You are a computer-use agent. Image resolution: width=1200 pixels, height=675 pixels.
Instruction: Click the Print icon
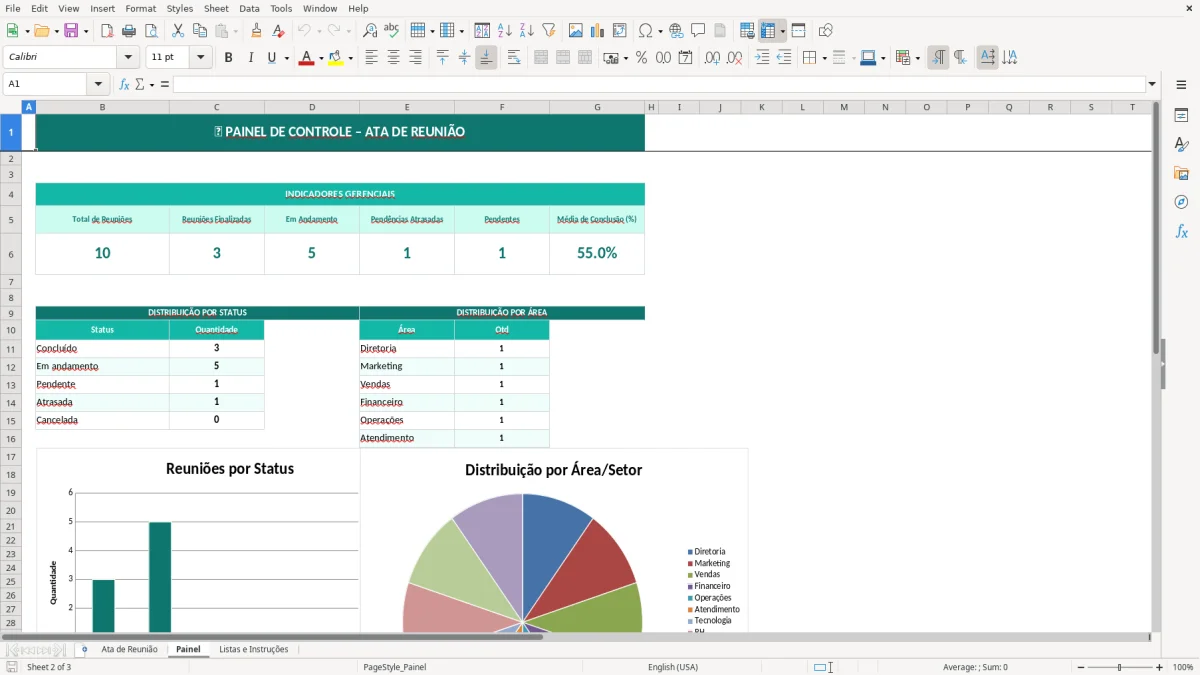[x=129, y=31]
